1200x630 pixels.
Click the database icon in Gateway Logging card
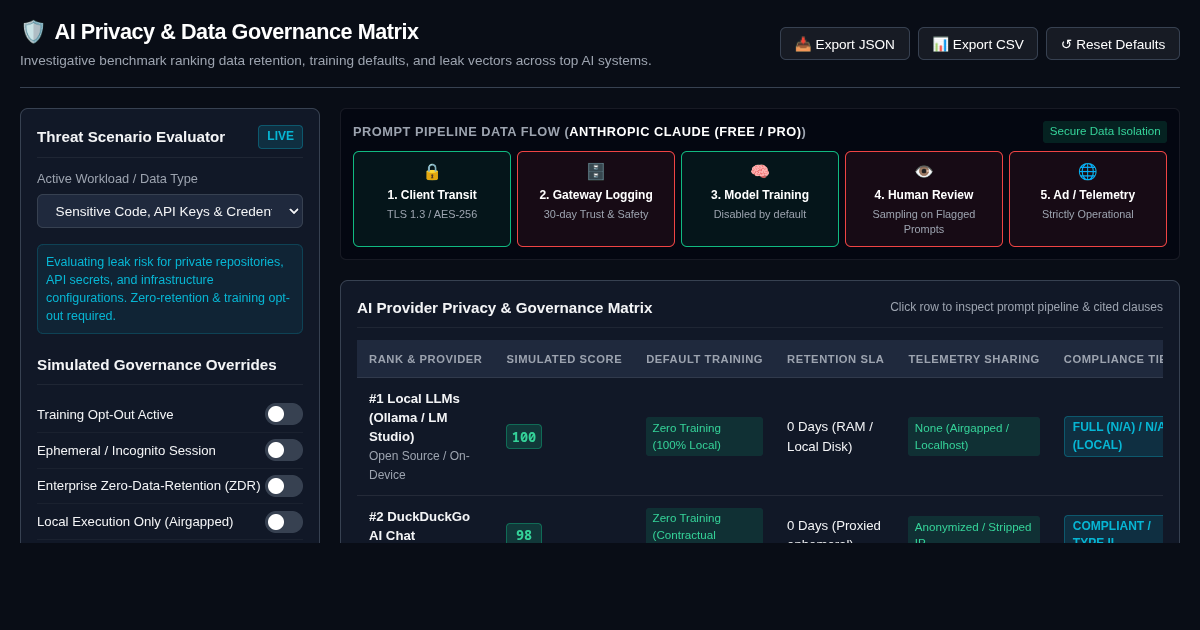click(596, 171)
